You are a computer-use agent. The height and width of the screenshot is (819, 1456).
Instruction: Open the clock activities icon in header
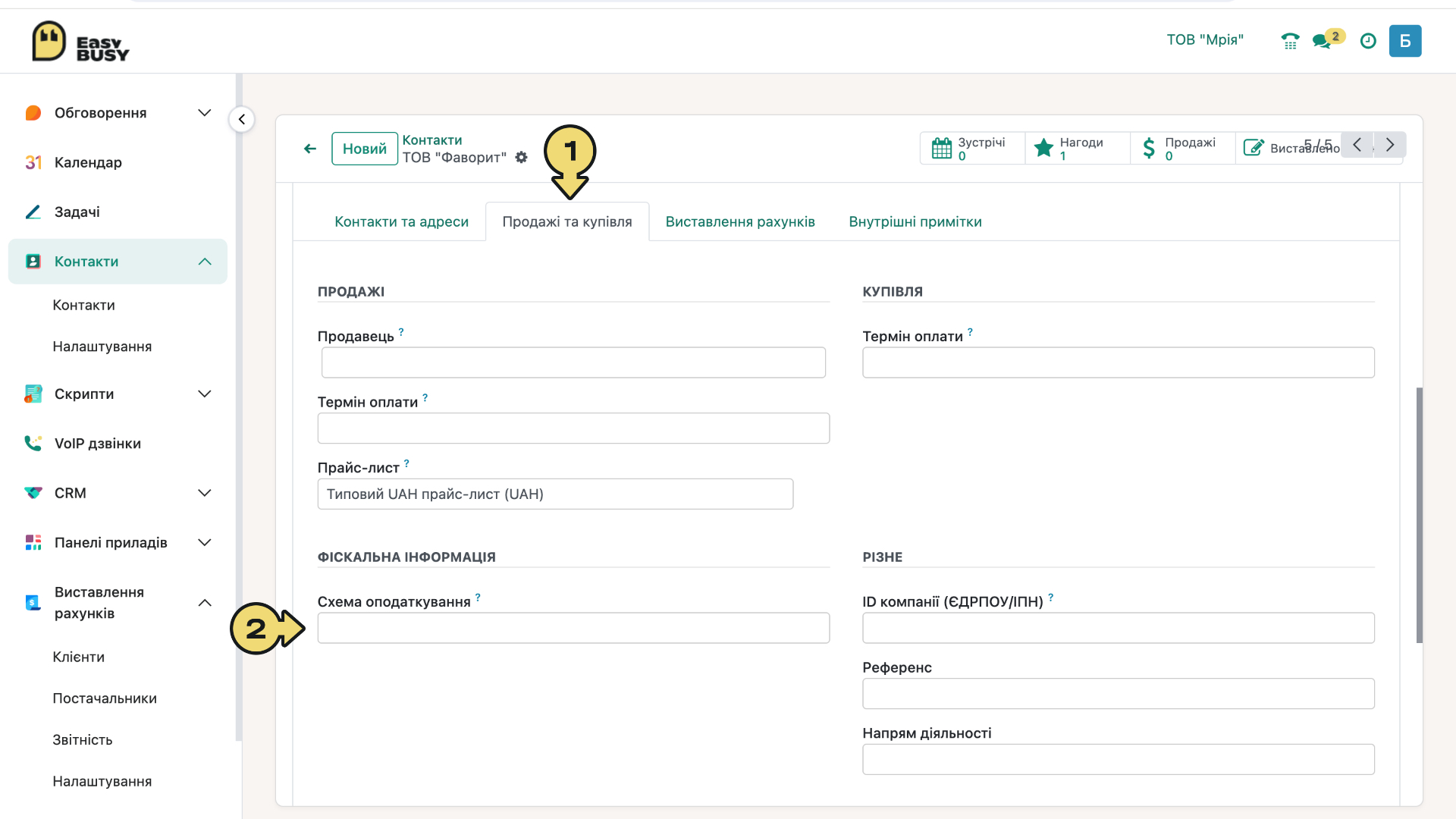coord(1368,41)
